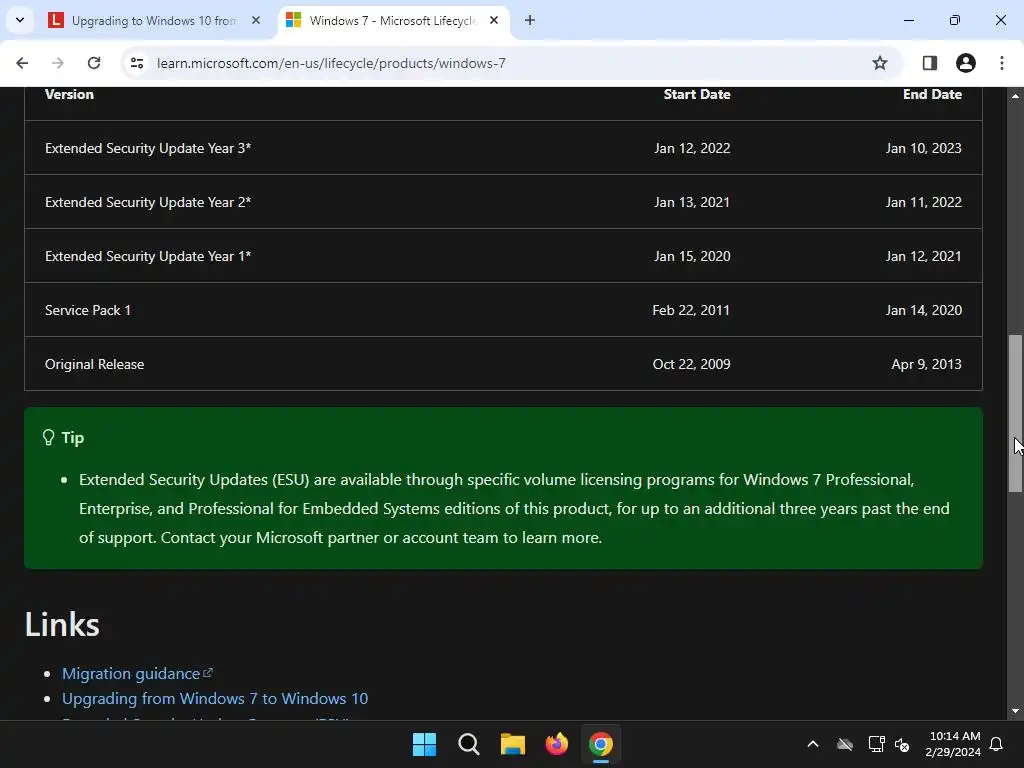The height and width of the screenshot is (768, 1024).
Task: Open the Migration guidance link
Action: coord(137,673)
